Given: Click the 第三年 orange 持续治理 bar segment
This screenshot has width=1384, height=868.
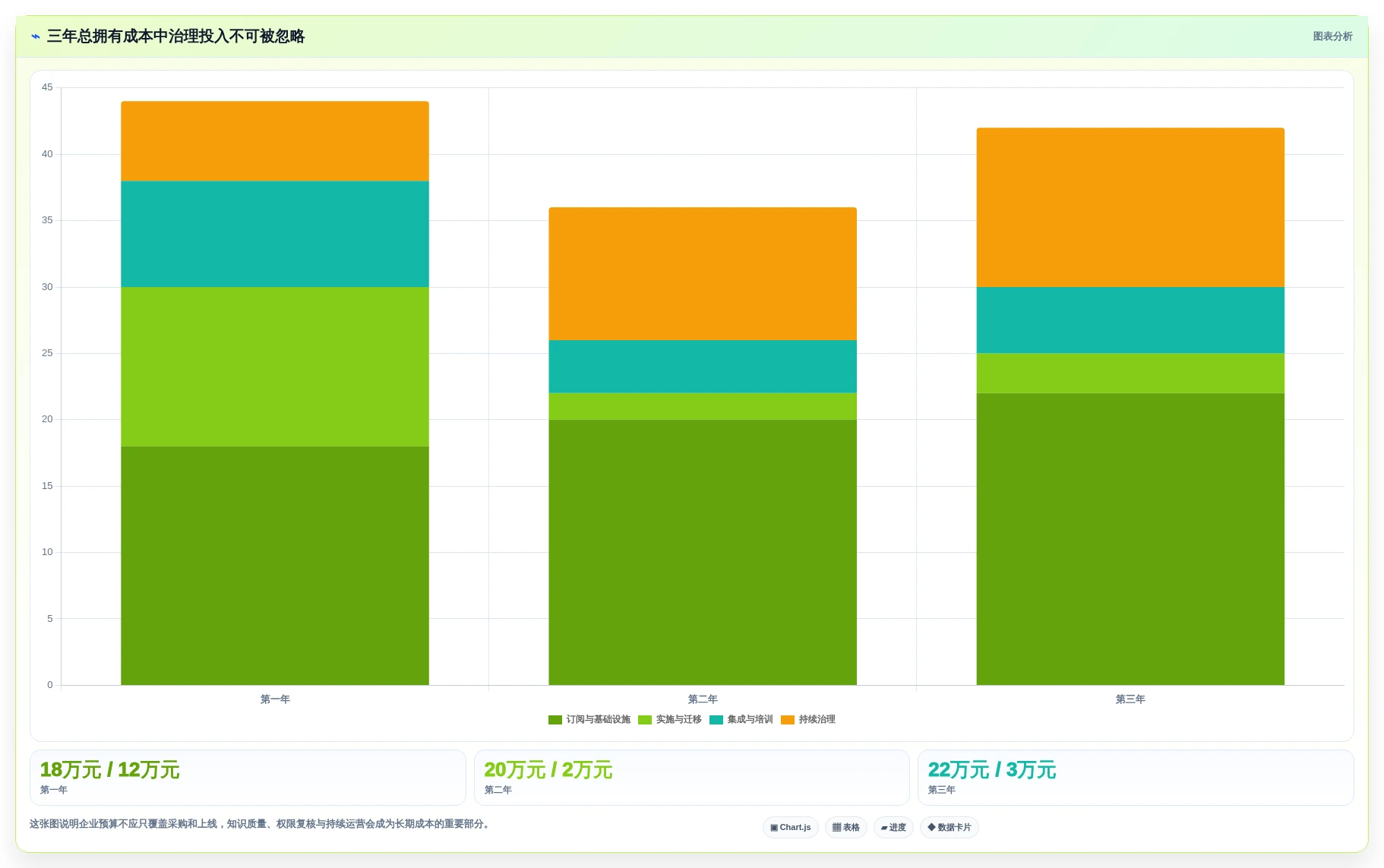Looking at the screenshot, I should tap(1130, 207).
